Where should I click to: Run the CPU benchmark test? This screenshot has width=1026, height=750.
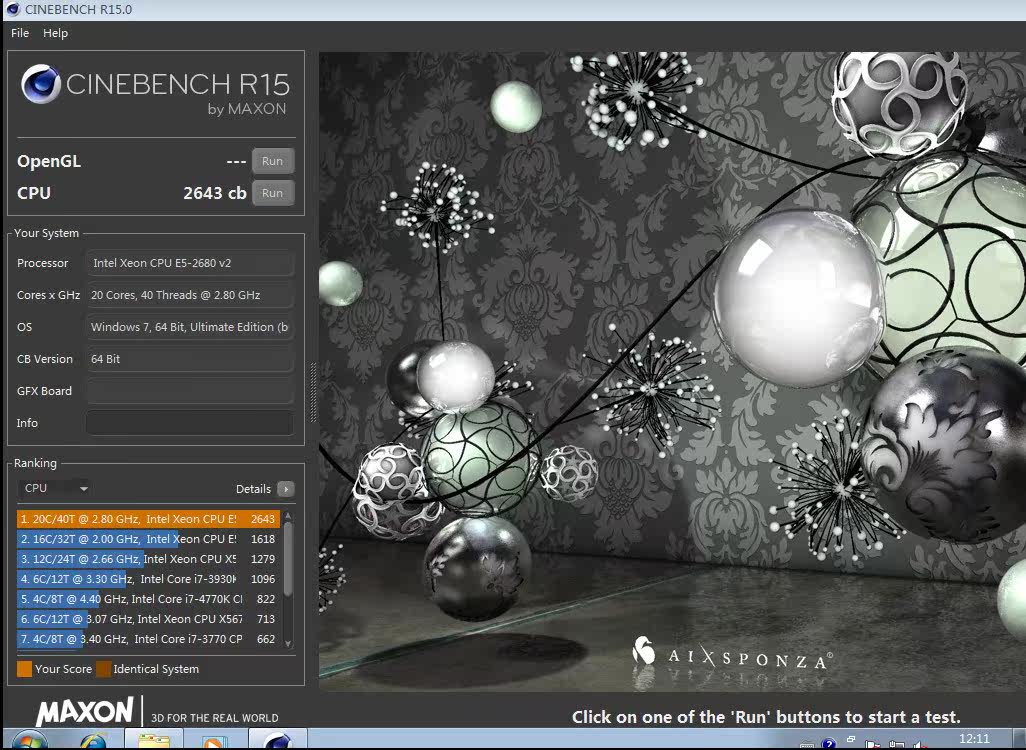[273, 193]
